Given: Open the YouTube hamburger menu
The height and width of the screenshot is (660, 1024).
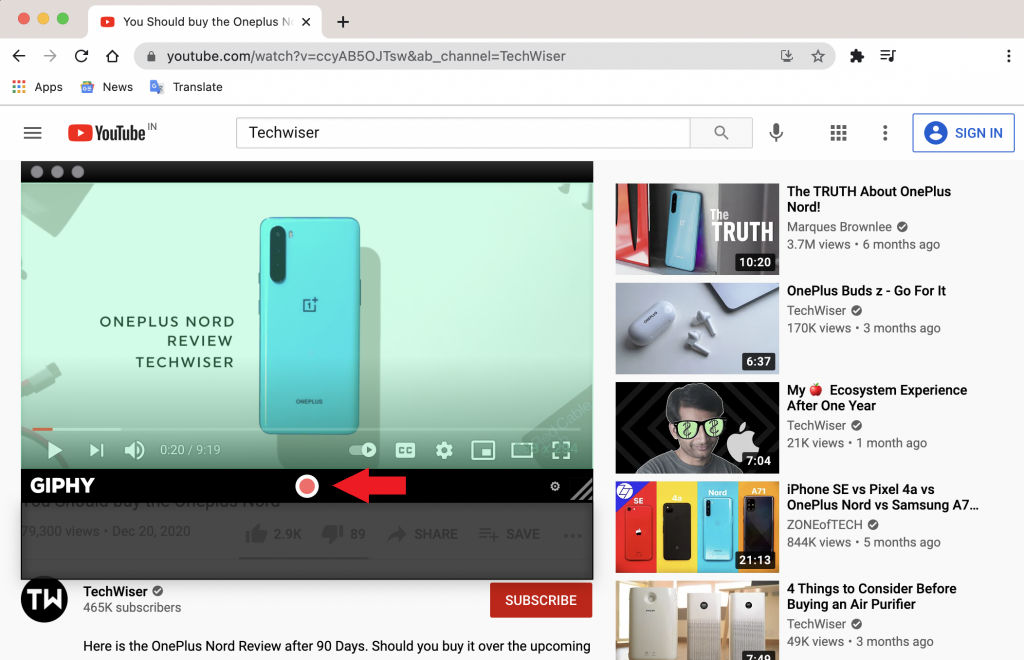Looking at the screenshot, I should pos(33,133).
